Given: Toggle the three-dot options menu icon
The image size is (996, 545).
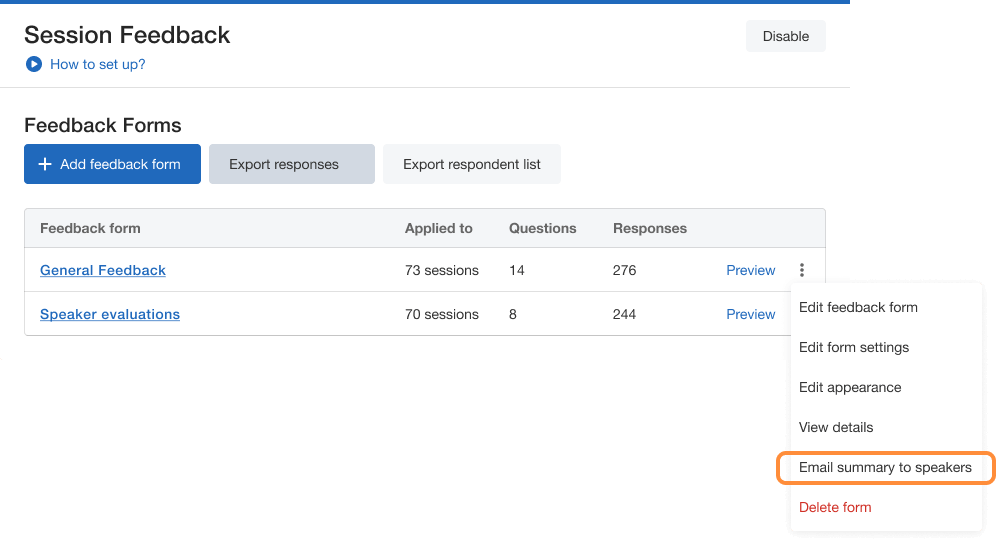Looking at the screenshot, I should pyautogui.click(x=802, y=270).
